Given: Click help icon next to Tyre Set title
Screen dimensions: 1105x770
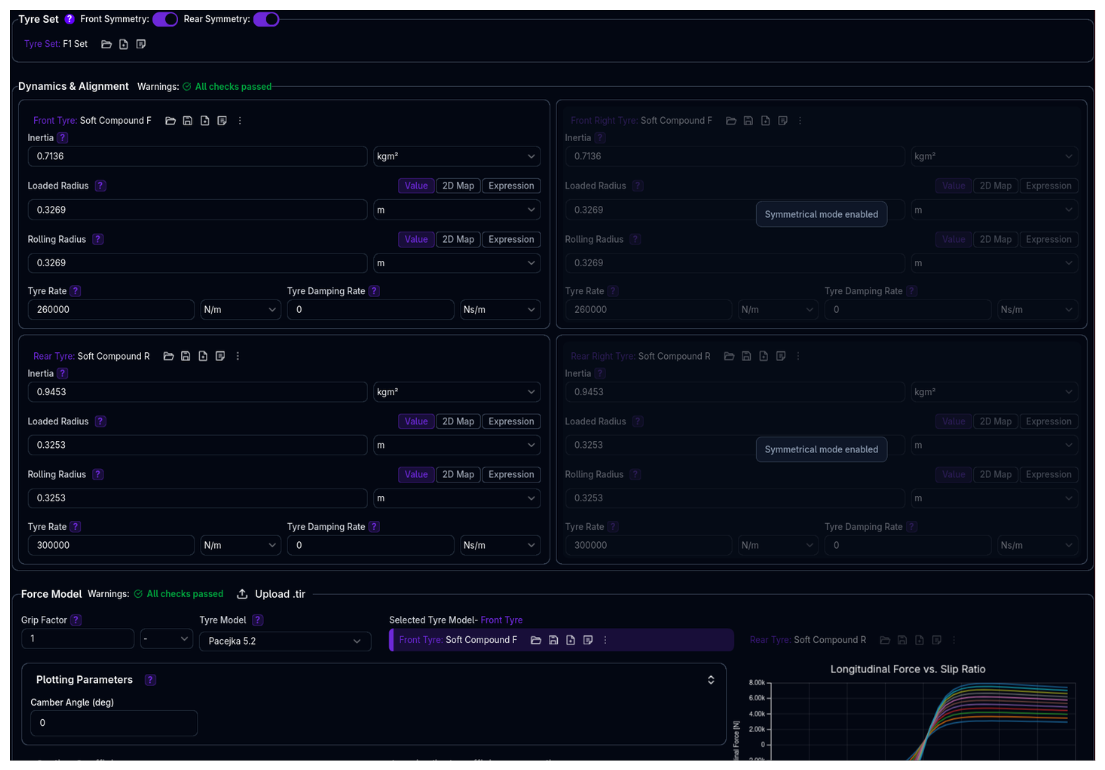Looking at the screenshot, I should click(x=69, y=19).
